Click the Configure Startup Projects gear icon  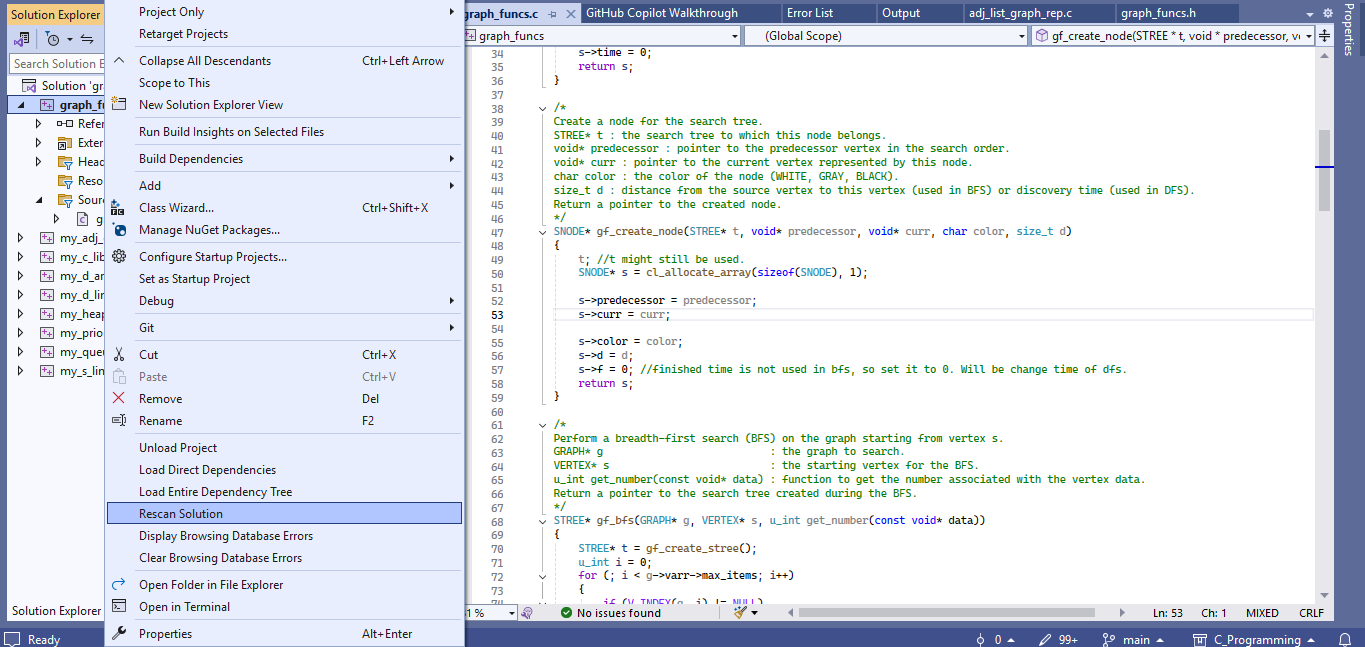(119, 257)
